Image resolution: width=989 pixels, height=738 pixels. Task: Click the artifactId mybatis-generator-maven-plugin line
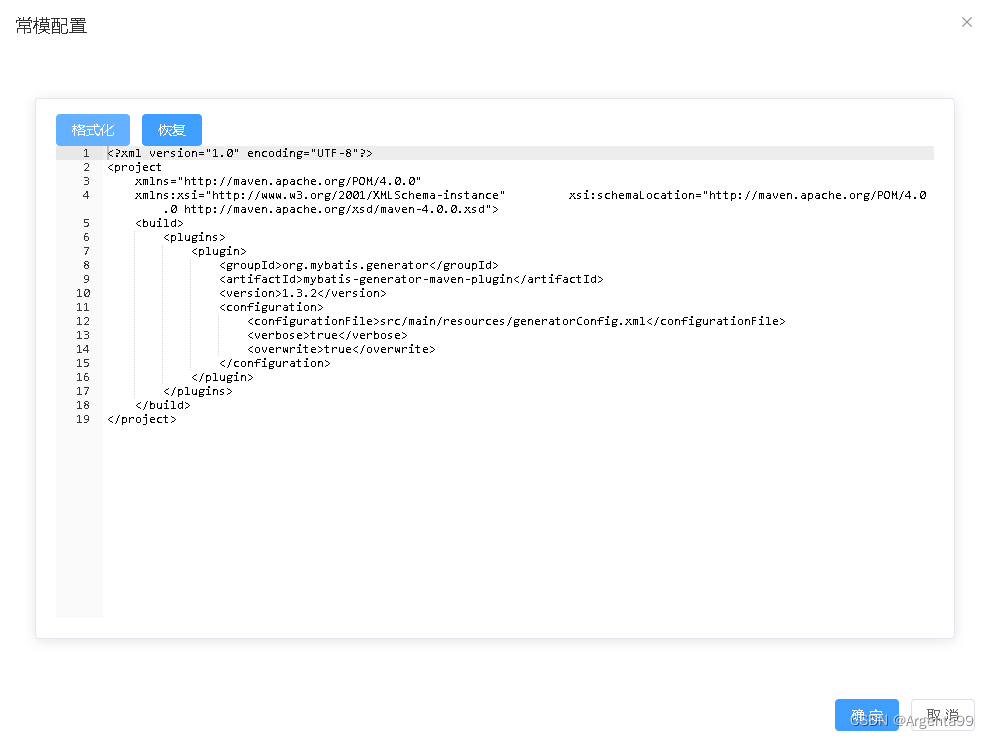pyautogui.click(x=411, y=279)
